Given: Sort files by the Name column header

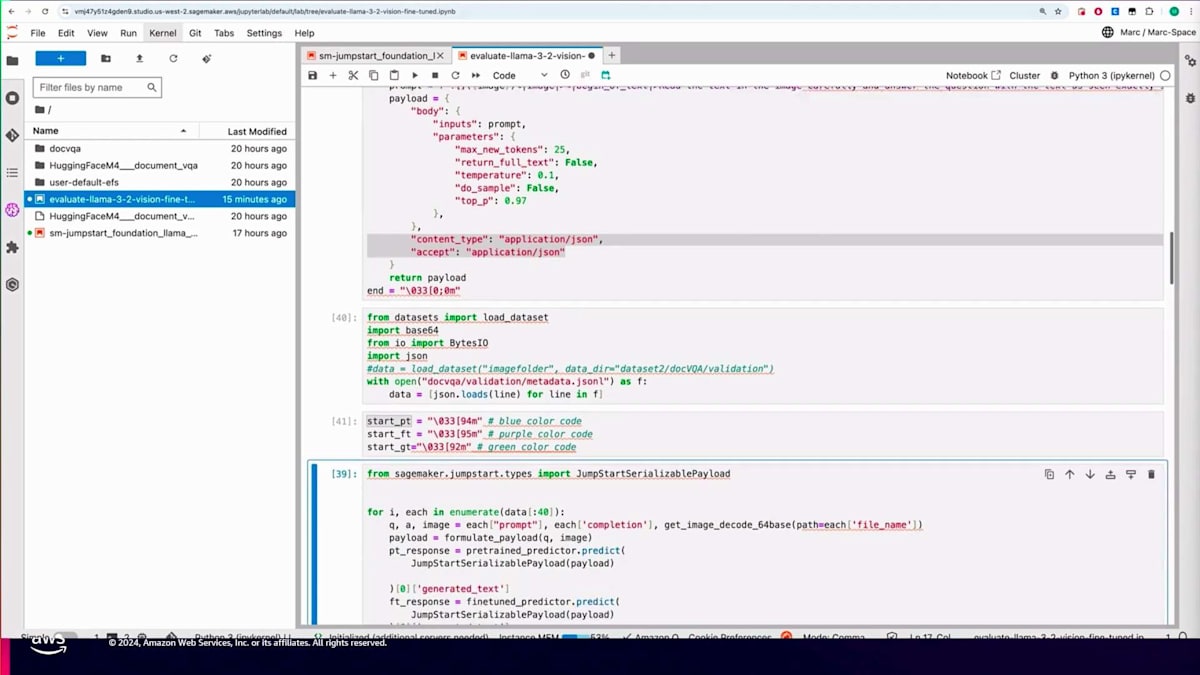Looking at the screenshot, I should click(x=110, y=131).
